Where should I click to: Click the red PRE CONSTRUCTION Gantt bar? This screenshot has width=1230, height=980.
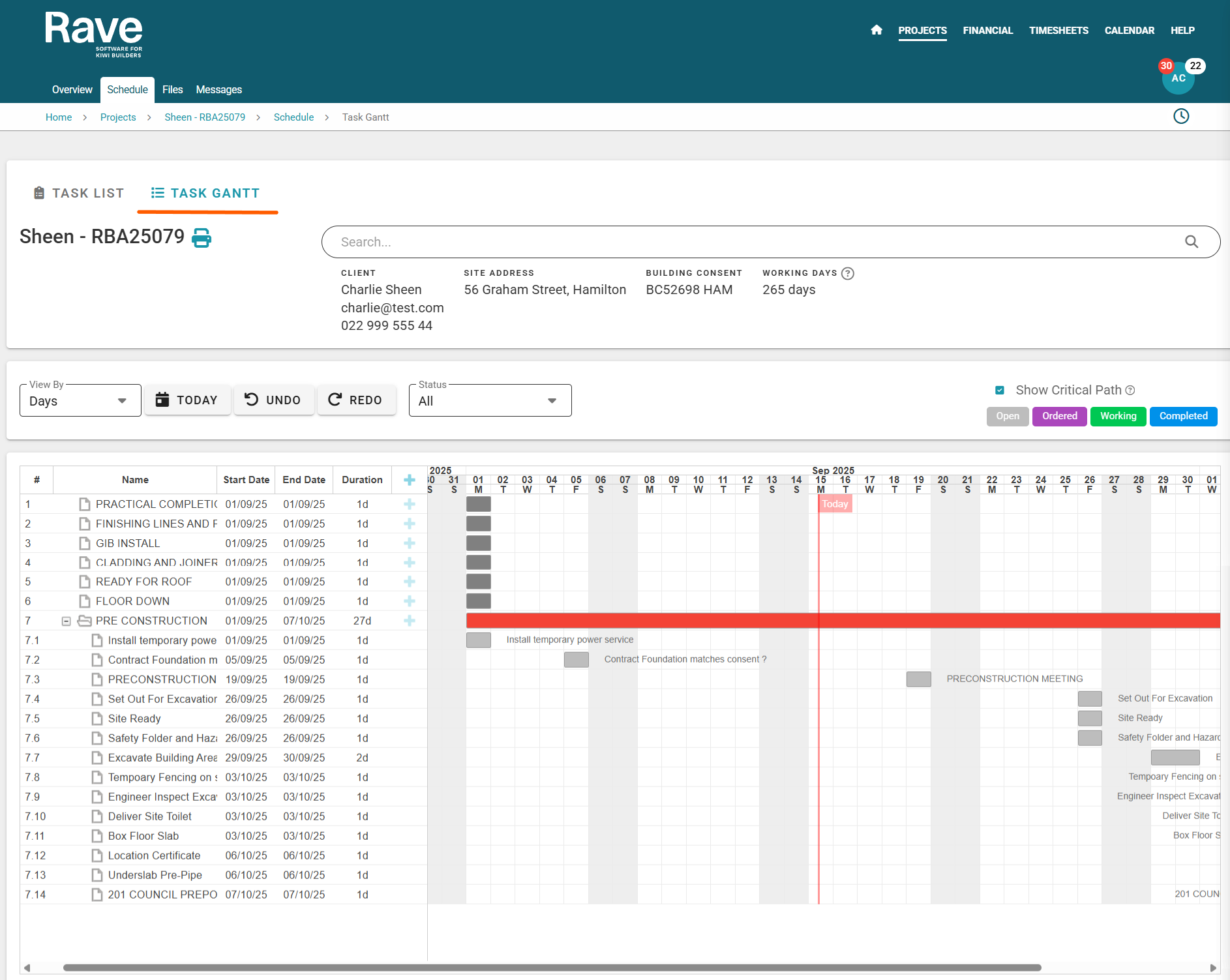tap(843, 621)
